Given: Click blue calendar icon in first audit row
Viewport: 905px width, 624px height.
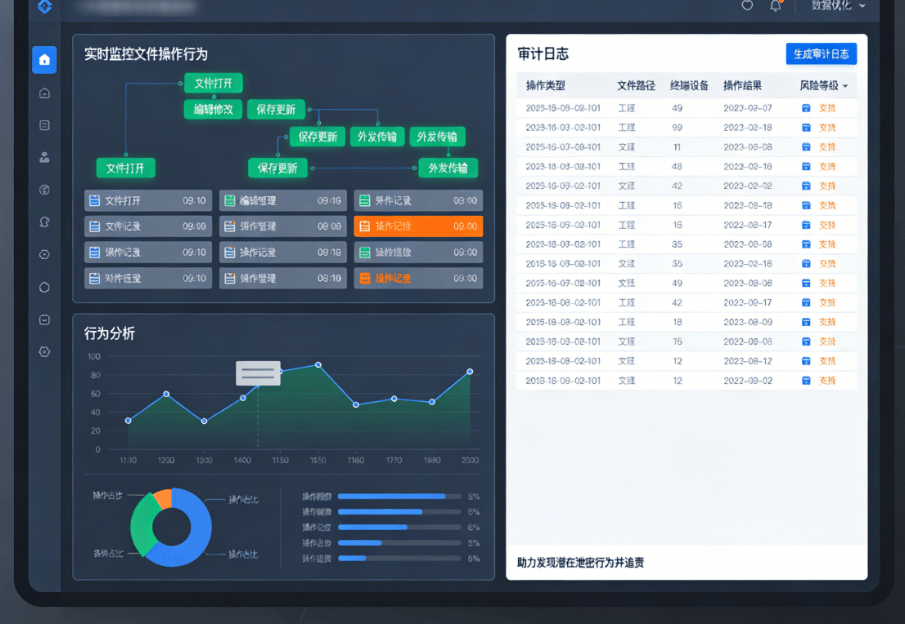Looking at the screenshot, I should tap(806, 108).
